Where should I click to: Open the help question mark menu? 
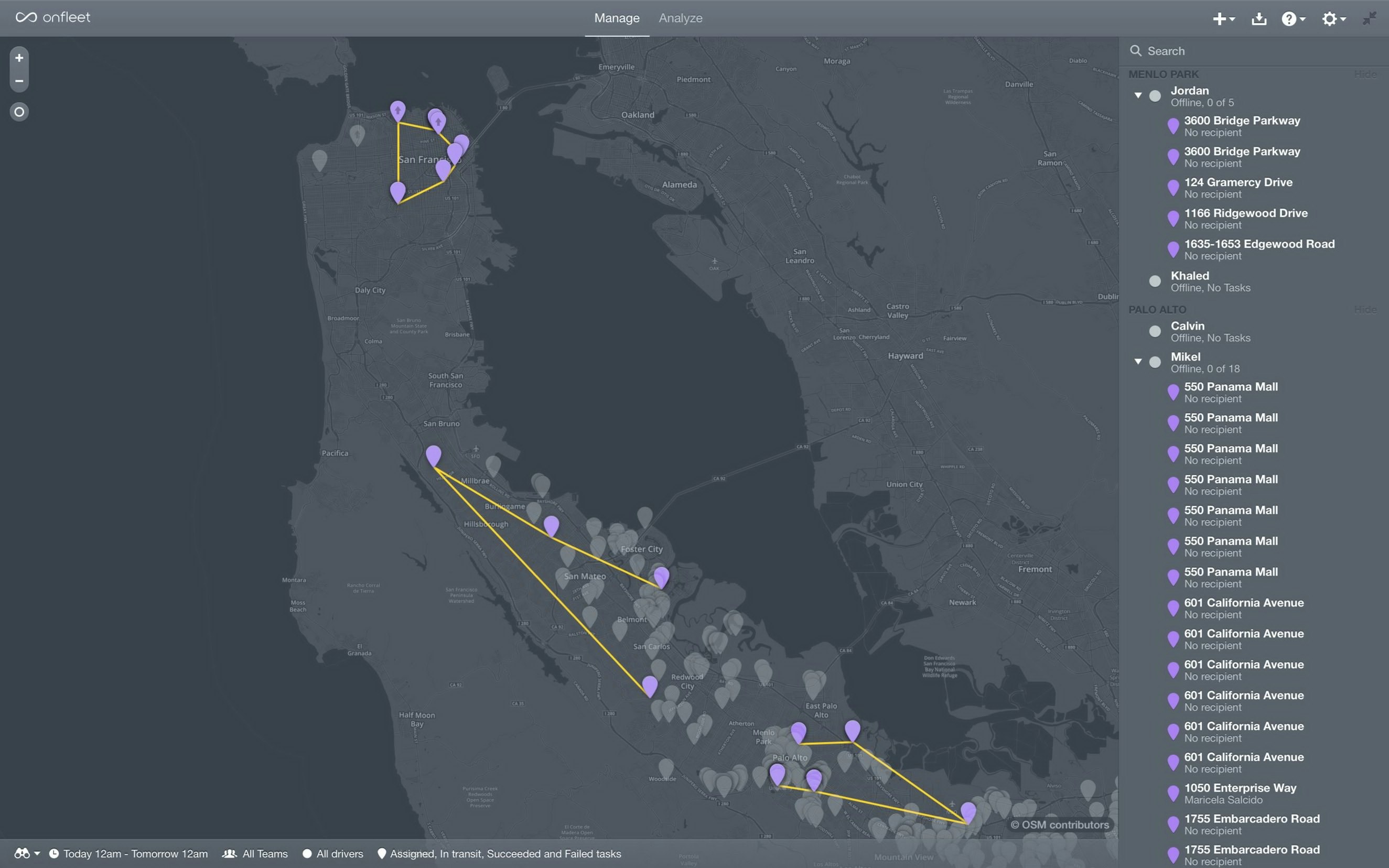pos(1293,19)
